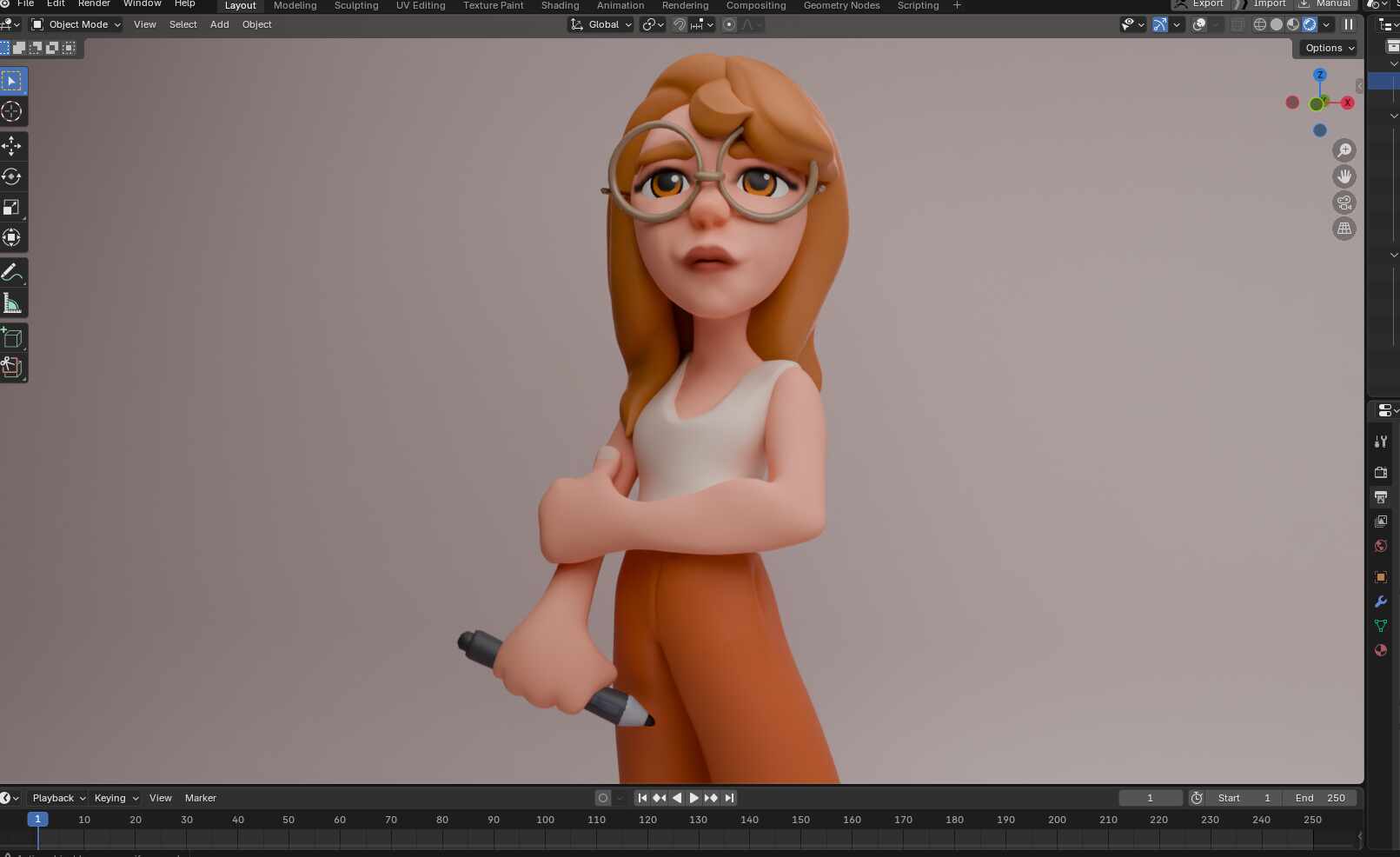Jump to the first frame
This screenshot has width=1400, height=857.
642,798
